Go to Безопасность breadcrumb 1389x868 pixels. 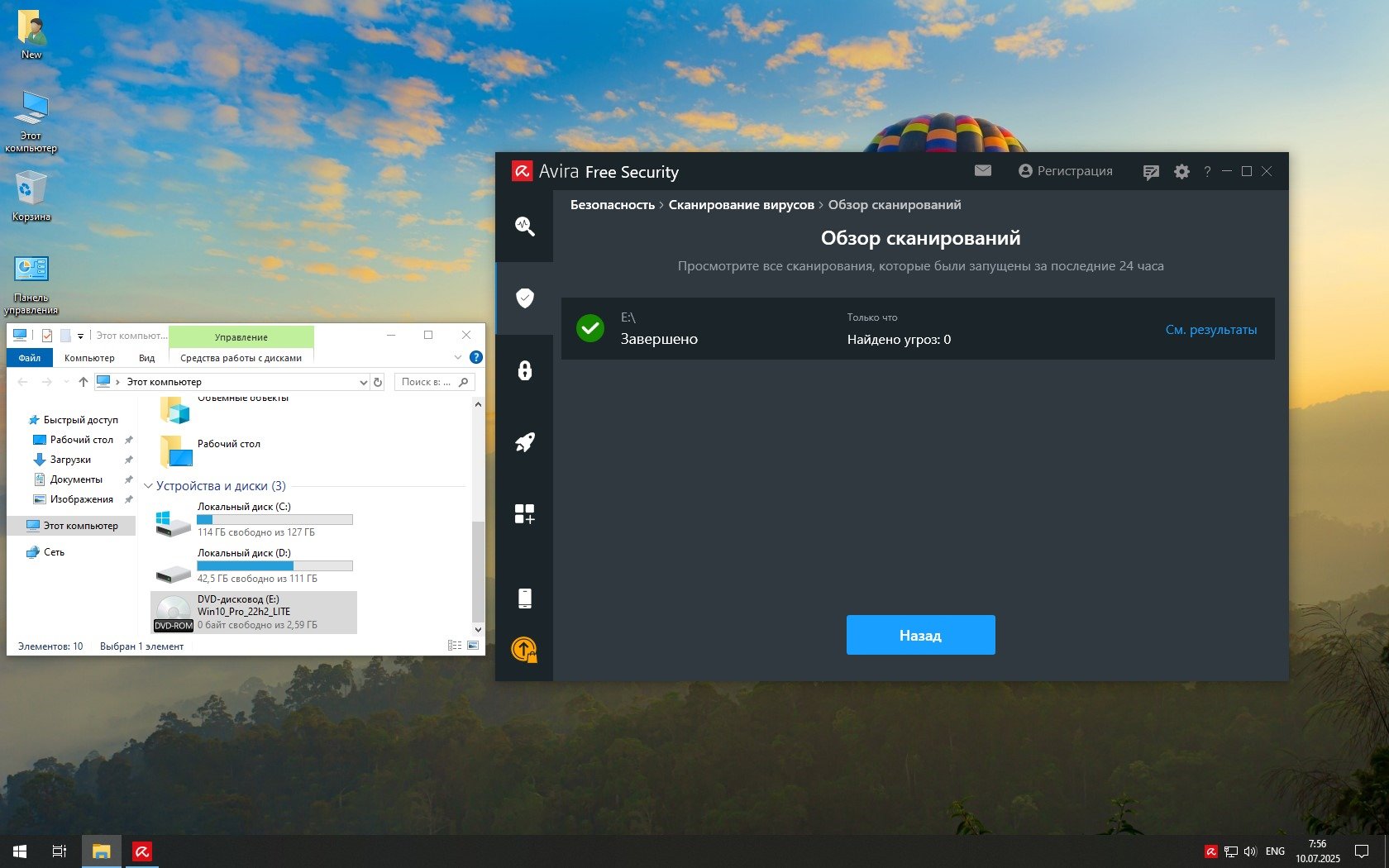[x=612, y=205]
